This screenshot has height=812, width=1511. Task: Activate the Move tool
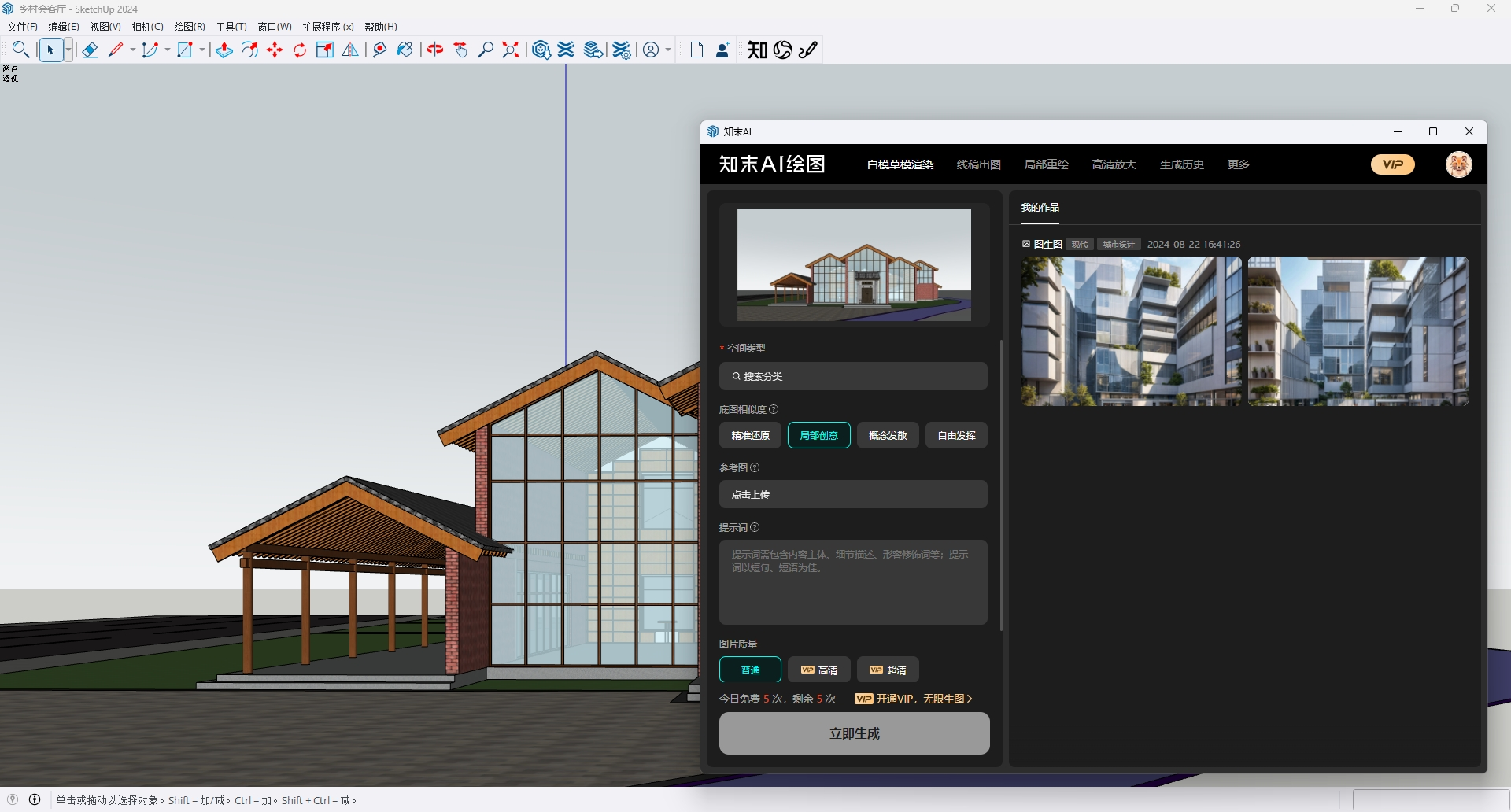point(275,50)
